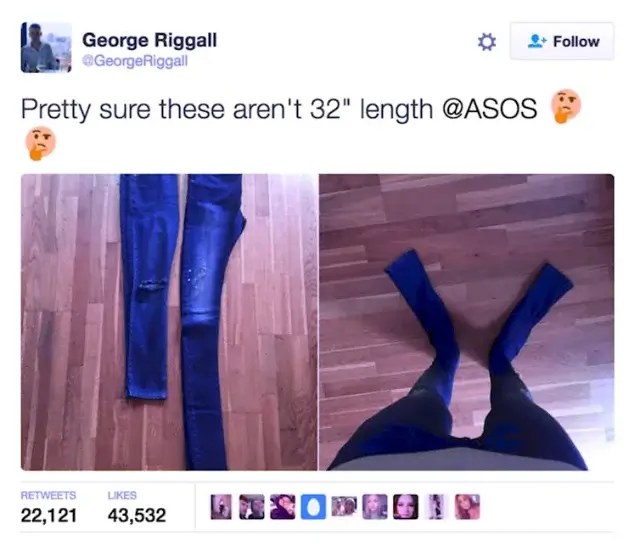Open the @GeorgeRiggall handle link

(135, 61)
